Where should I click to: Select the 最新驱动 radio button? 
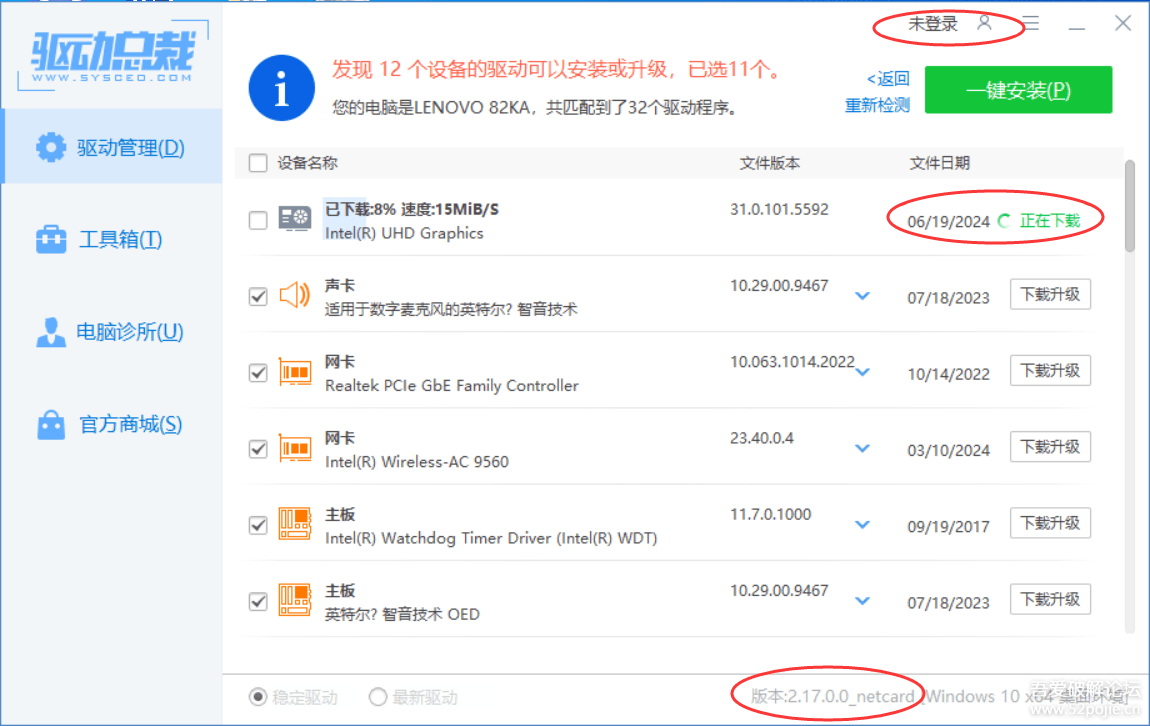pos(378,697)
